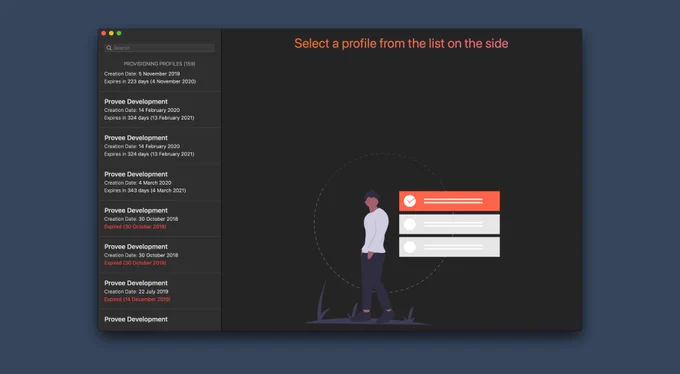Focus the Search input field
Screen dimensions: 680x374
click(x=159, y=48)
